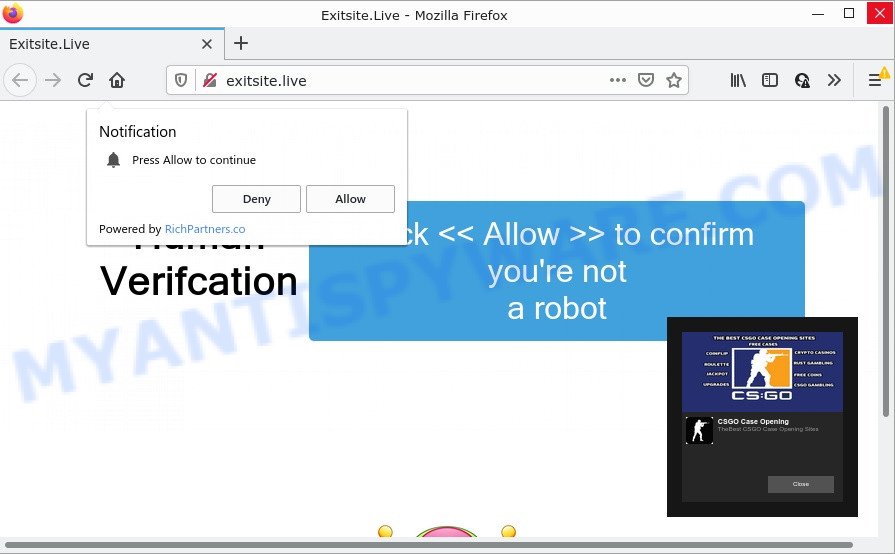Reload the current page
This screenshot has width=895, height=554.
coord(85,80)
